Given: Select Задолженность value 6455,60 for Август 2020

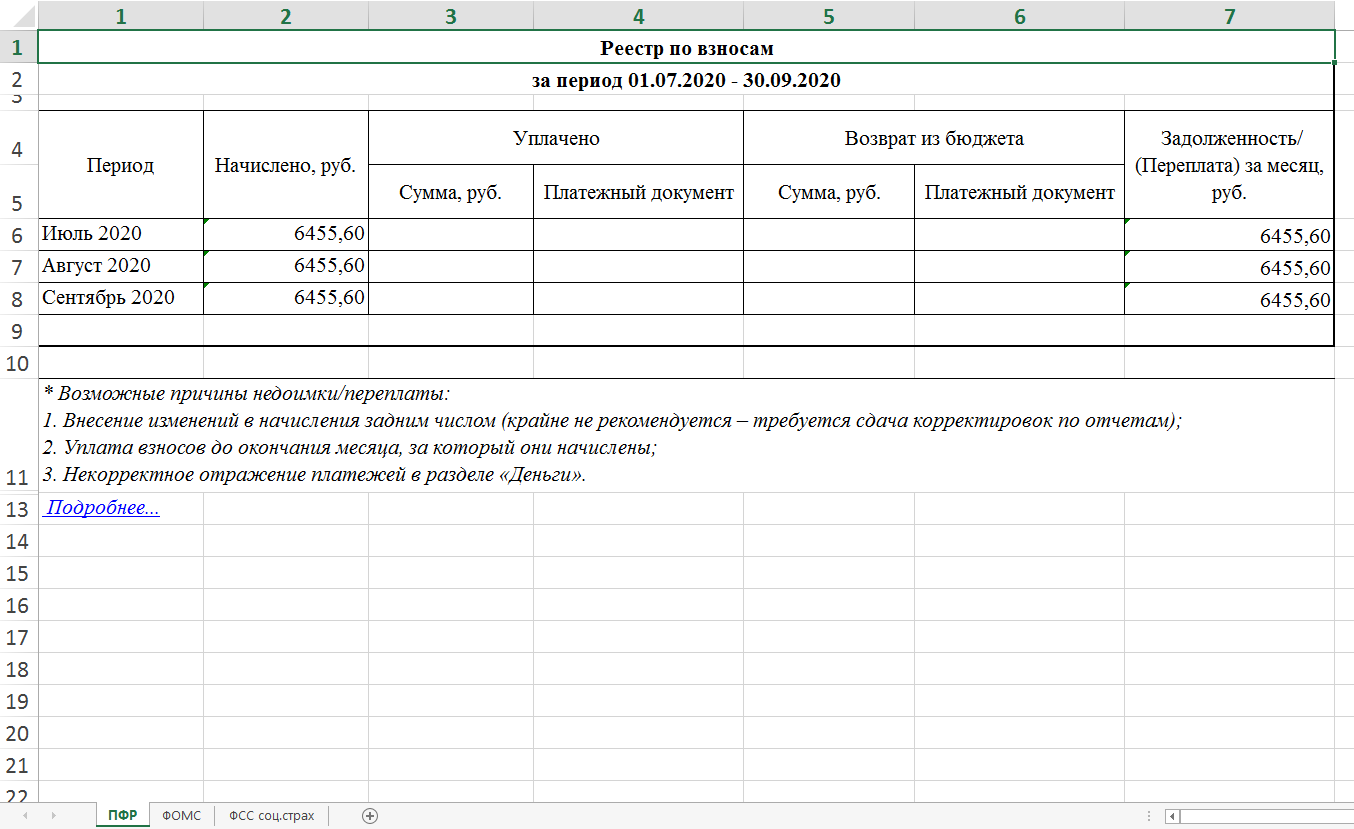Looking at the screenshot, I should coord(1229,266).
